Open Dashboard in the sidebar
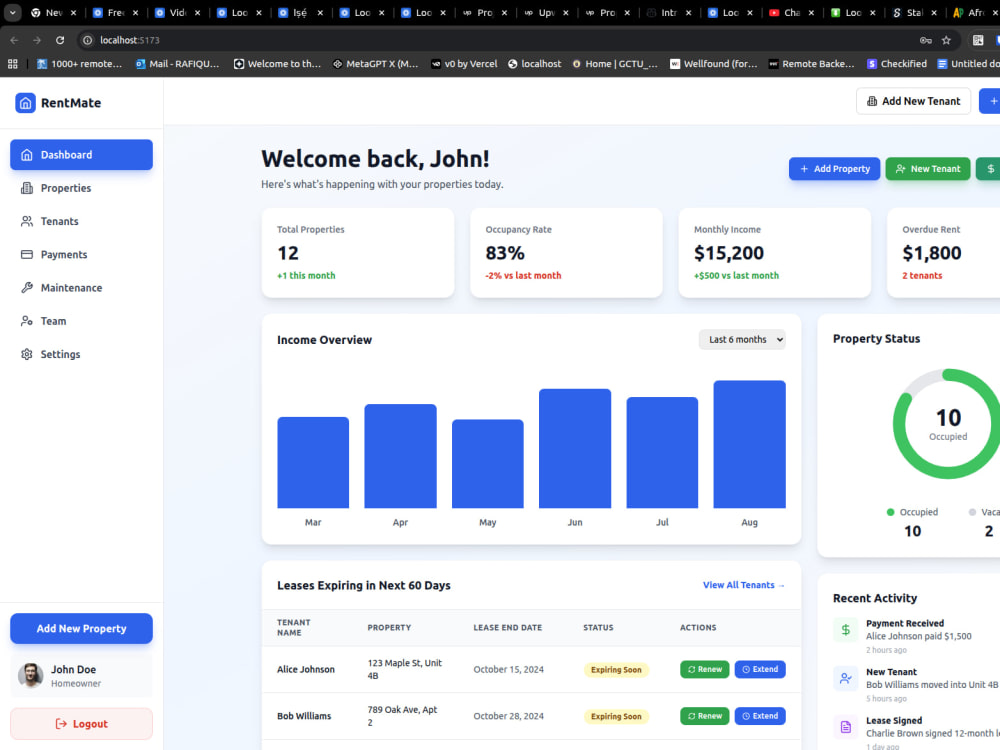Viewport: 1000px width, 750px height. pyautogui.click(x=81, y=155)
